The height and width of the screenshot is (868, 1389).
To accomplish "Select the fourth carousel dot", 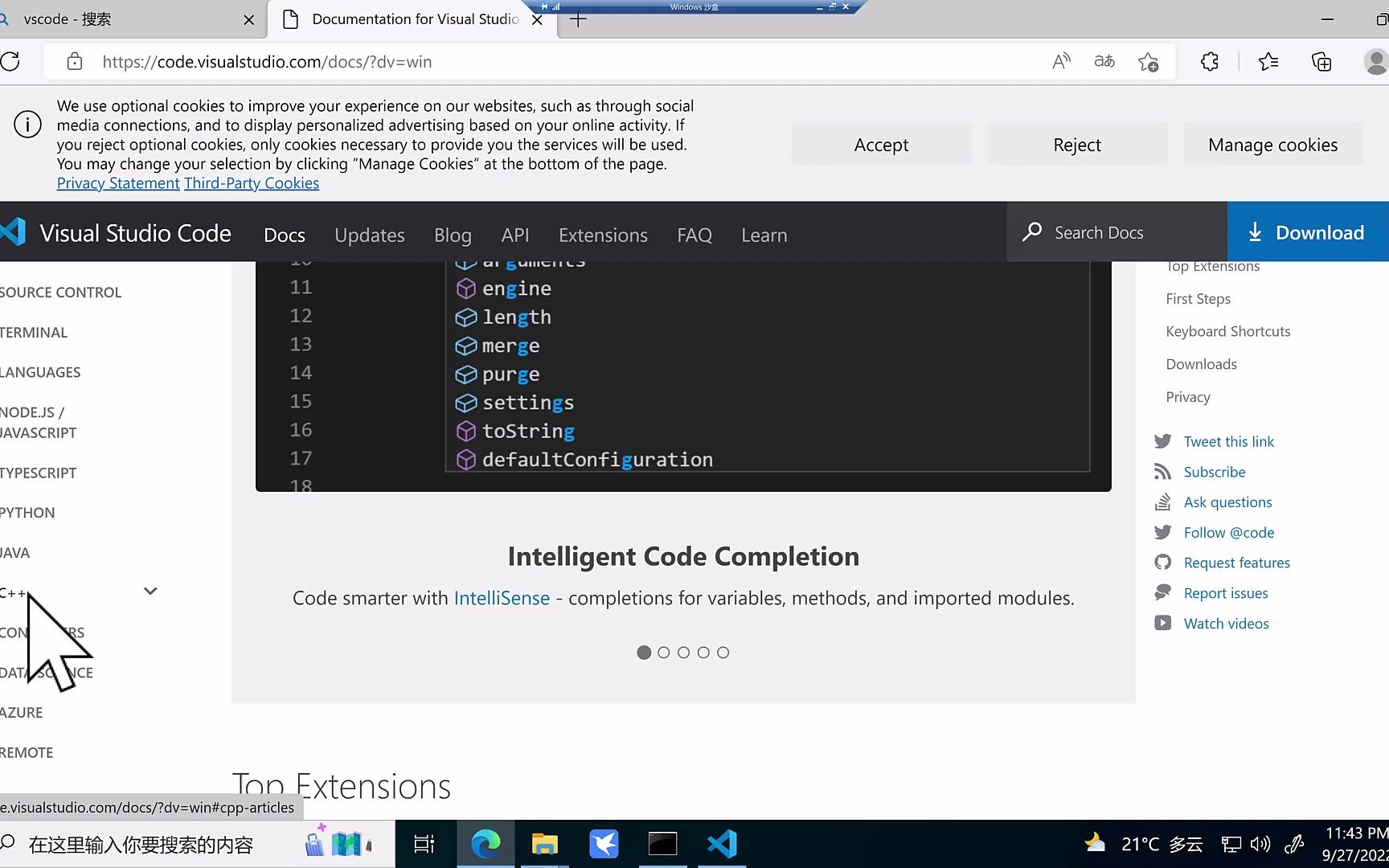I will point(703,653).
